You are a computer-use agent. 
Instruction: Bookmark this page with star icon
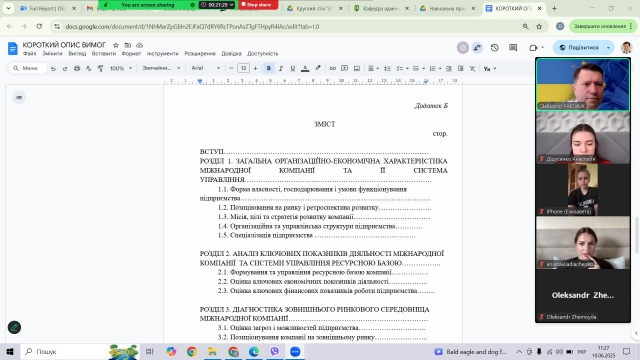click(539, 27)
